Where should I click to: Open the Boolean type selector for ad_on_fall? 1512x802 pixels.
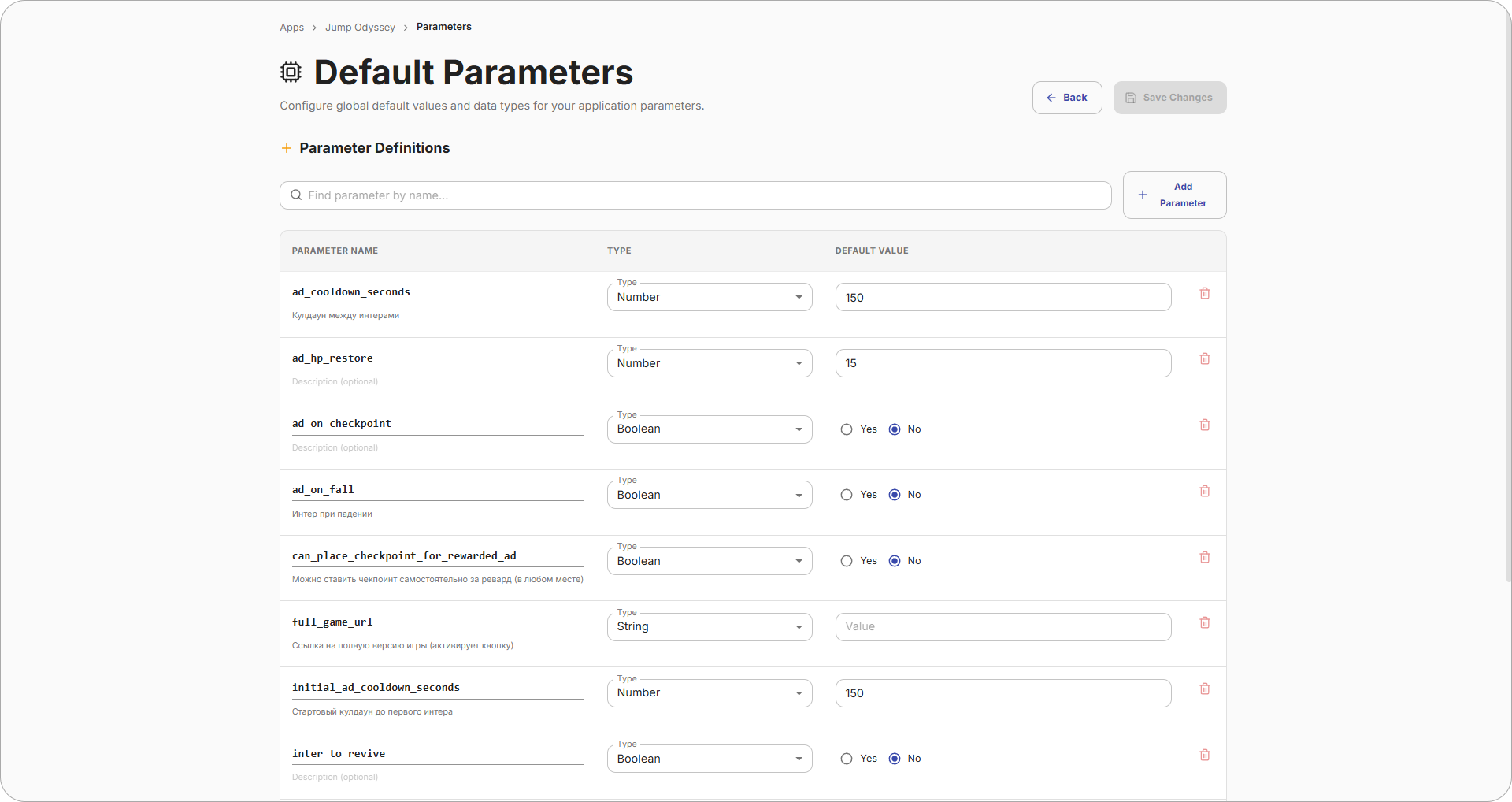(x=709, y=494)
